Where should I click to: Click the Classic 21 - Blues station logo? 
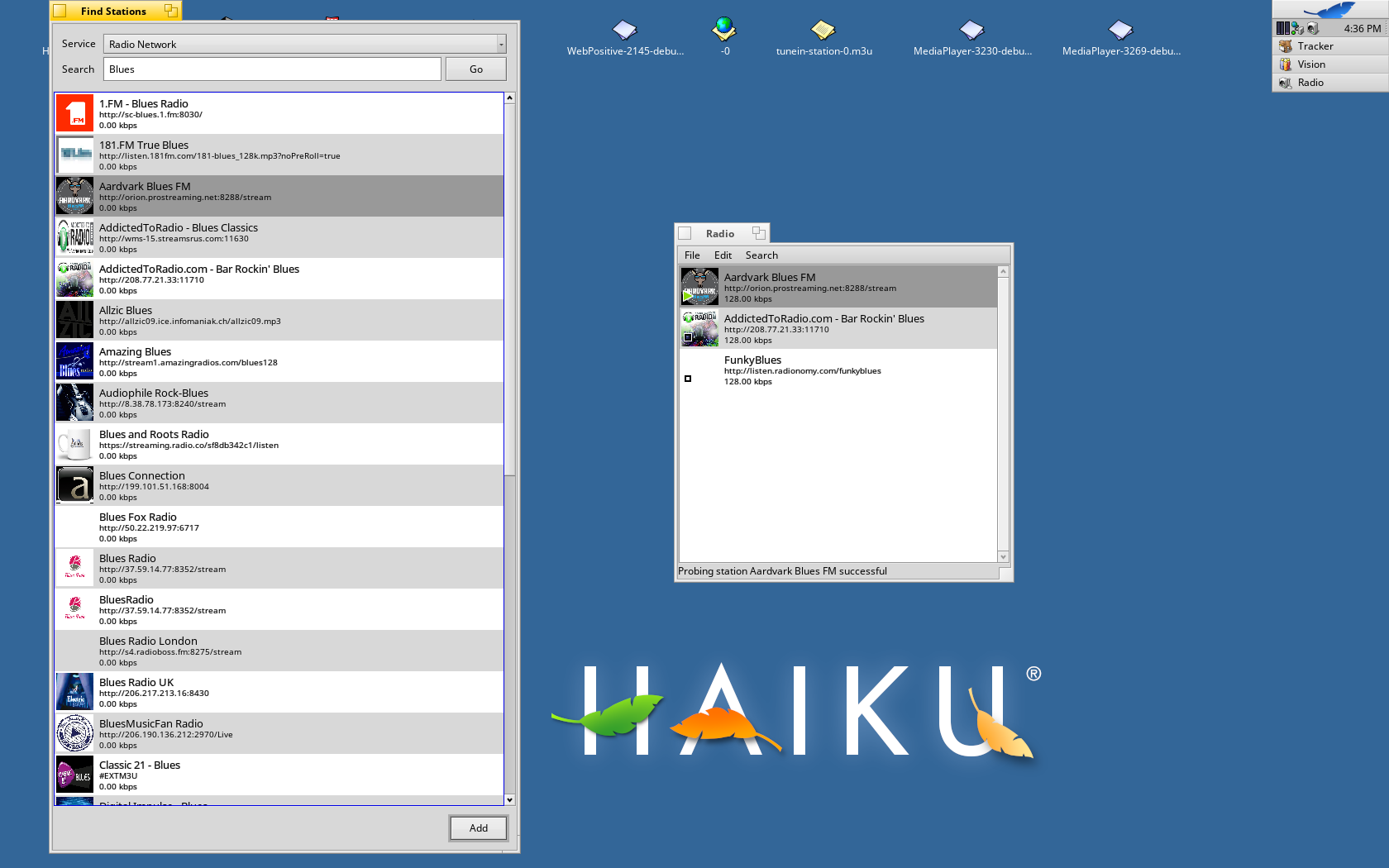point(74,775)
